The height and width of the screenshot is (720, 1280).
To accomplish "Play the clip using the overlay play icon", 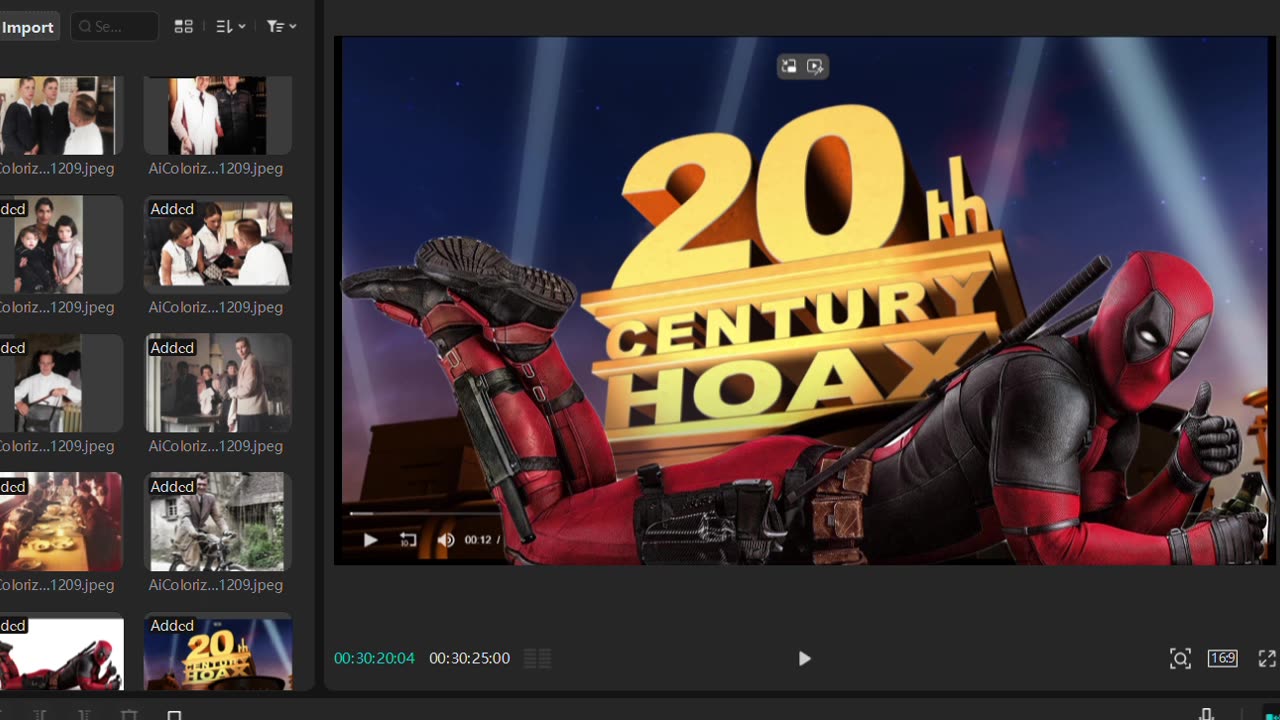I will tap(370, 540).
